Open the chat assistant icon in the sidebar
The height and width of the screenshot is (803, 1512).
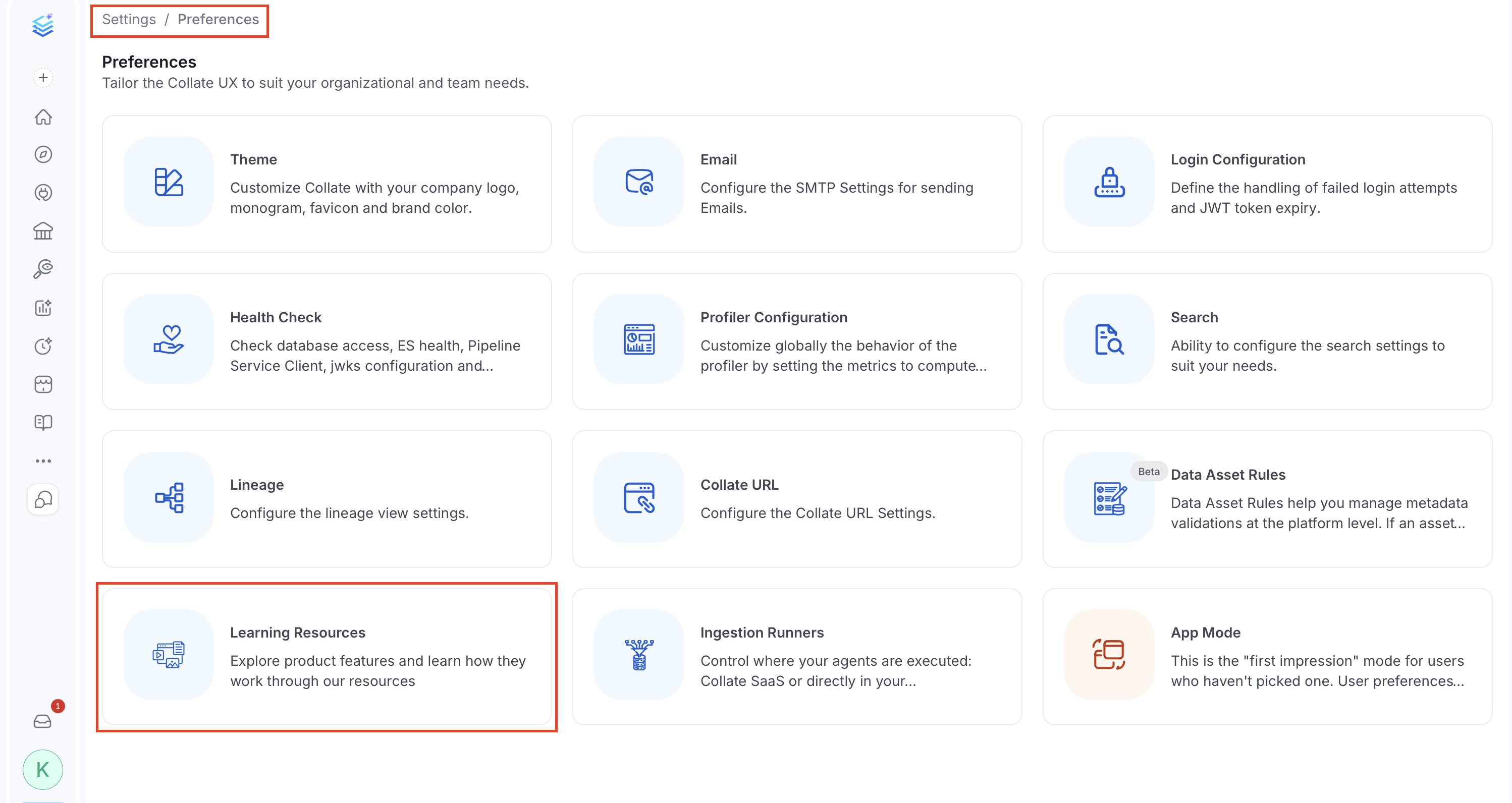pyautogui.click(x=43, y=499)
